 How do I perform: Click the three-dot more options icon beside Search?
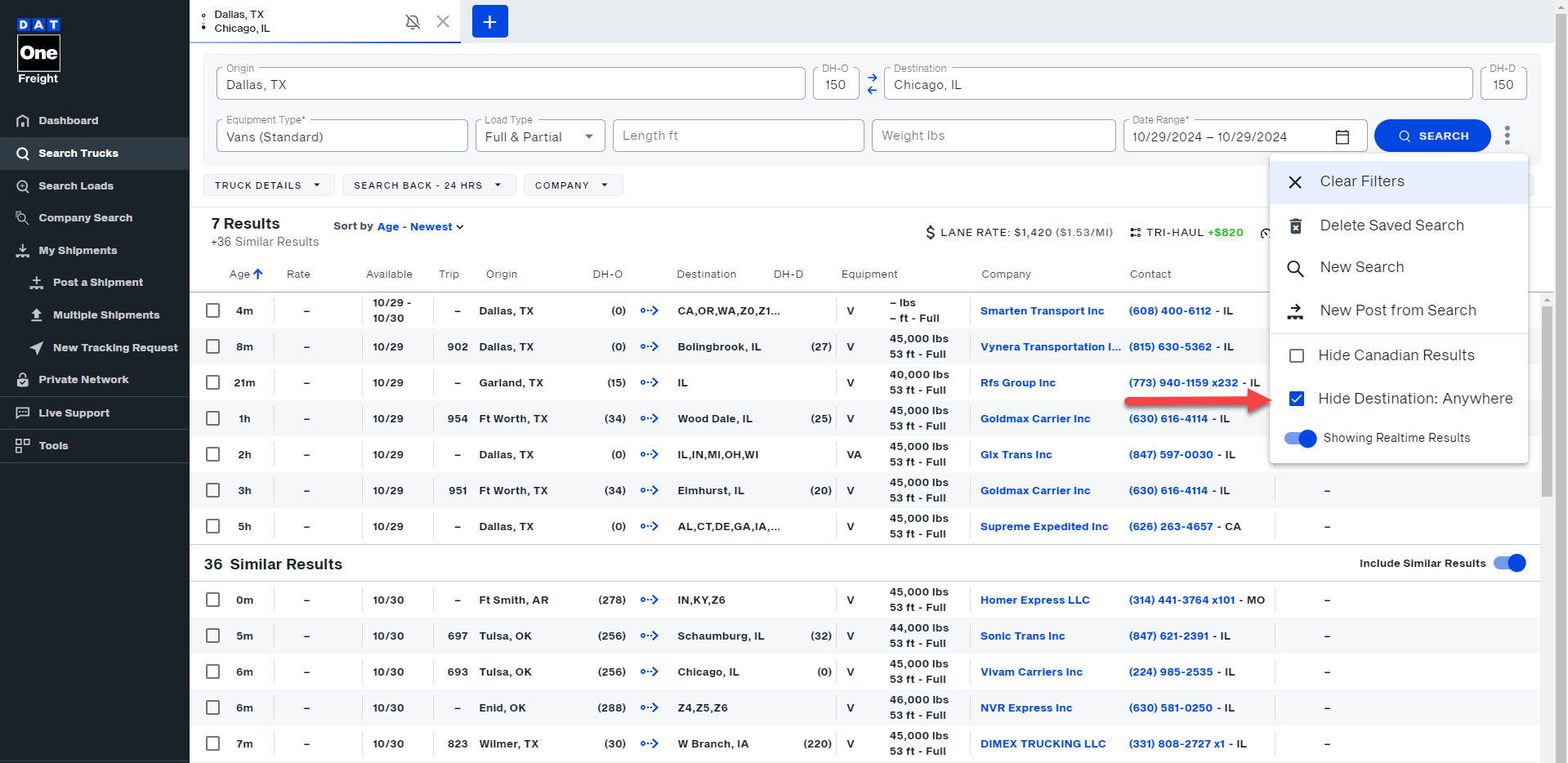tap(1508, 136)
